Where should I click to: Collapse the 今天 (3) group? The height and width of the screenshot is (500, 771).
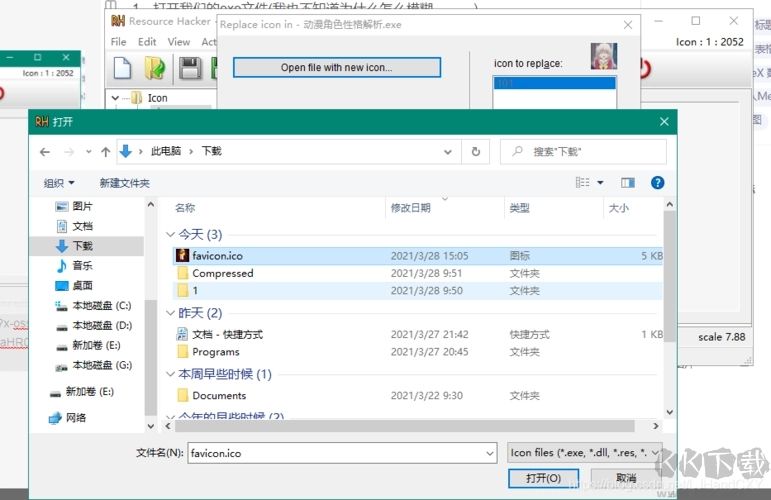171,235
